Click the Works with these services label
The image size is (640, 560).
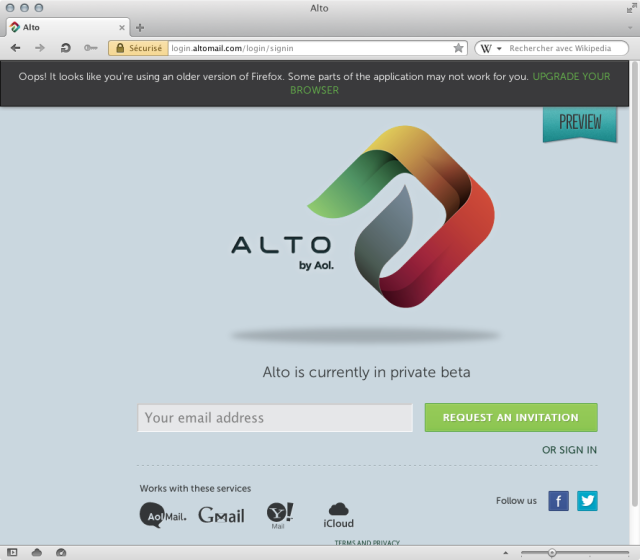(x=195, y=489)
